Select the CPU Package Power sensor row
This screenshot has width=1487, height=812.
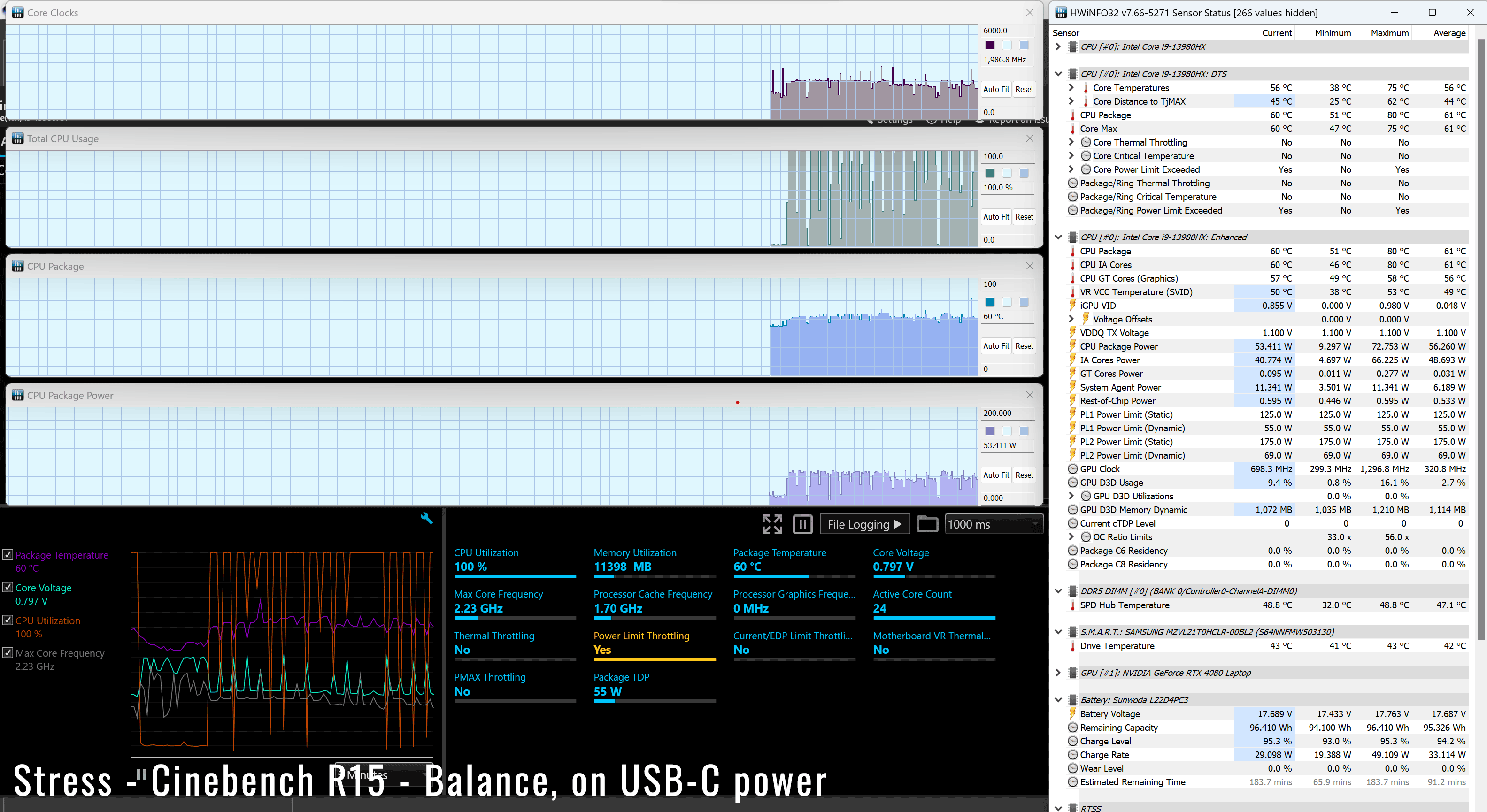coord(1119,346)
